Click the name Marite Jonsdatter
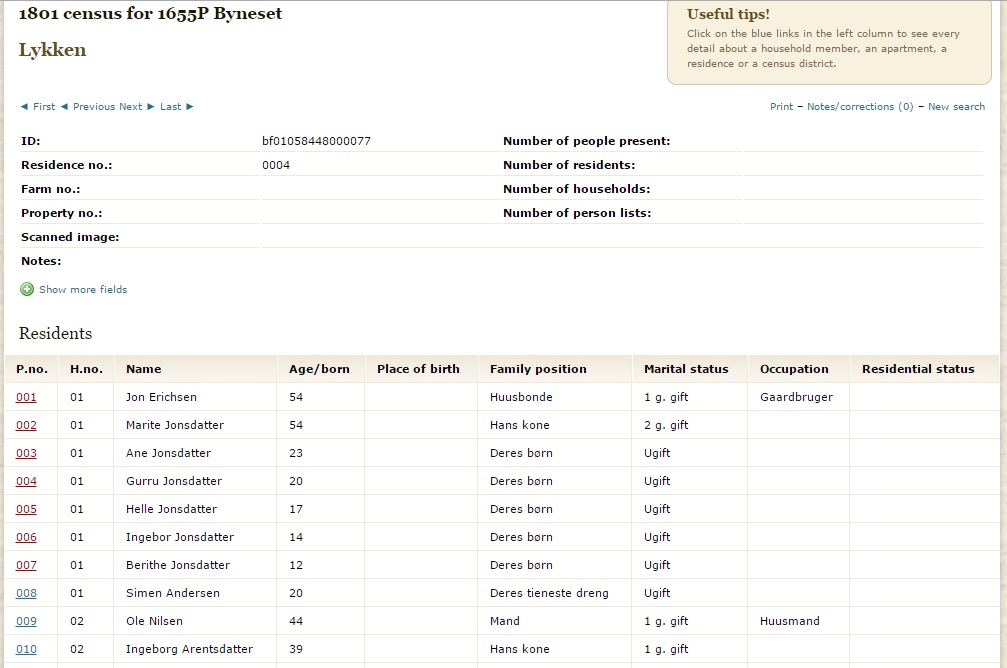 coord(175,425)
